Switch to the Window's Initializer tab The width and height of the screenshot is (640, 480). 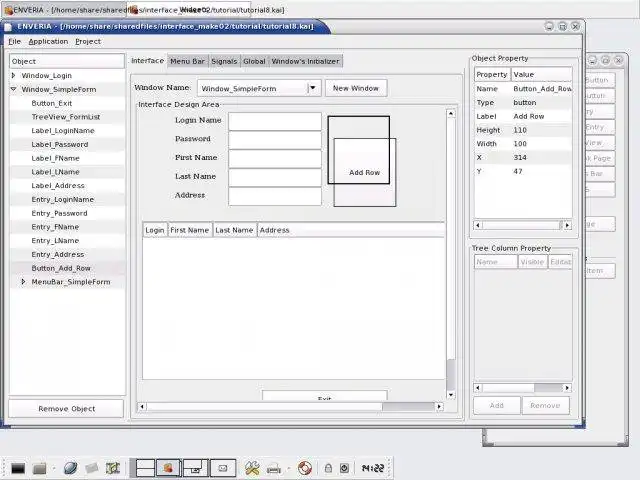305,61
